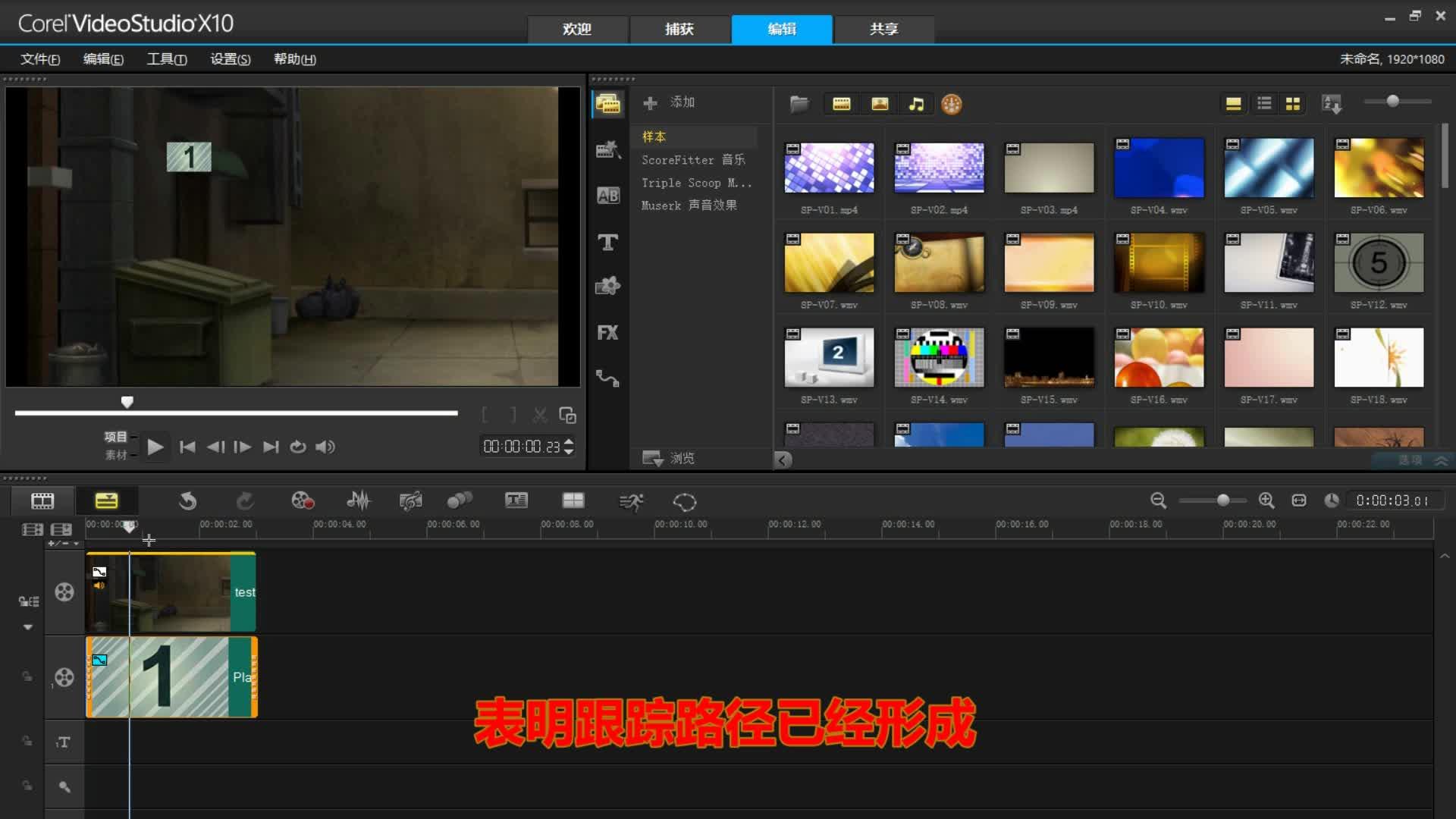
Task: Click the Record/Capture Option reel icon
Action: [x=303, y=500]
